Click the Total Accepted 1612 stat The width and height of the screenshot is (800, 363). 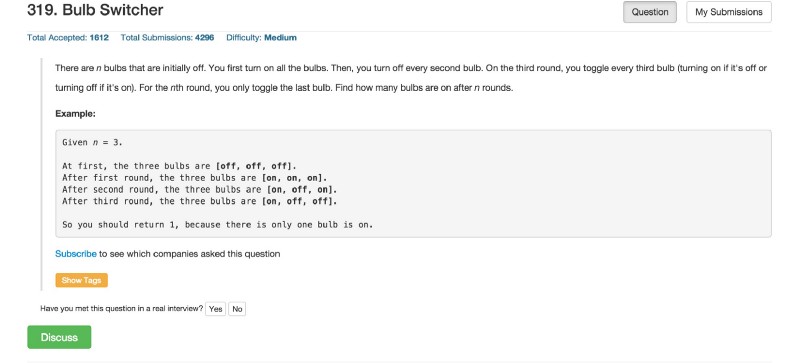68,38
